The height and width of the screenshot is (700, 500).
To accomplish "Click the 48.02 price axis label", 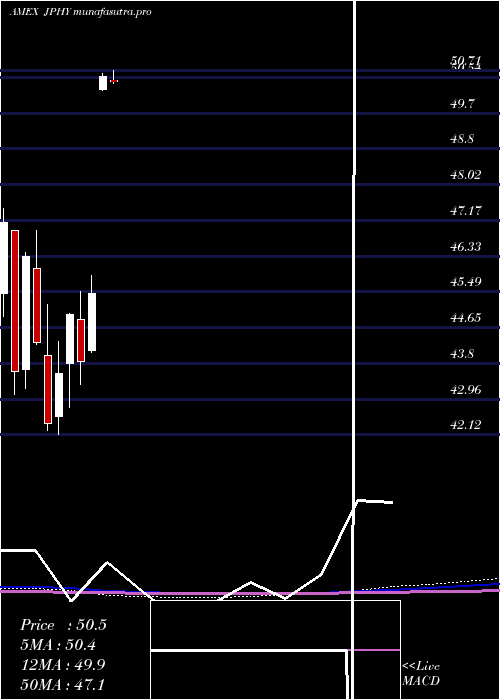I will (466, 175).
